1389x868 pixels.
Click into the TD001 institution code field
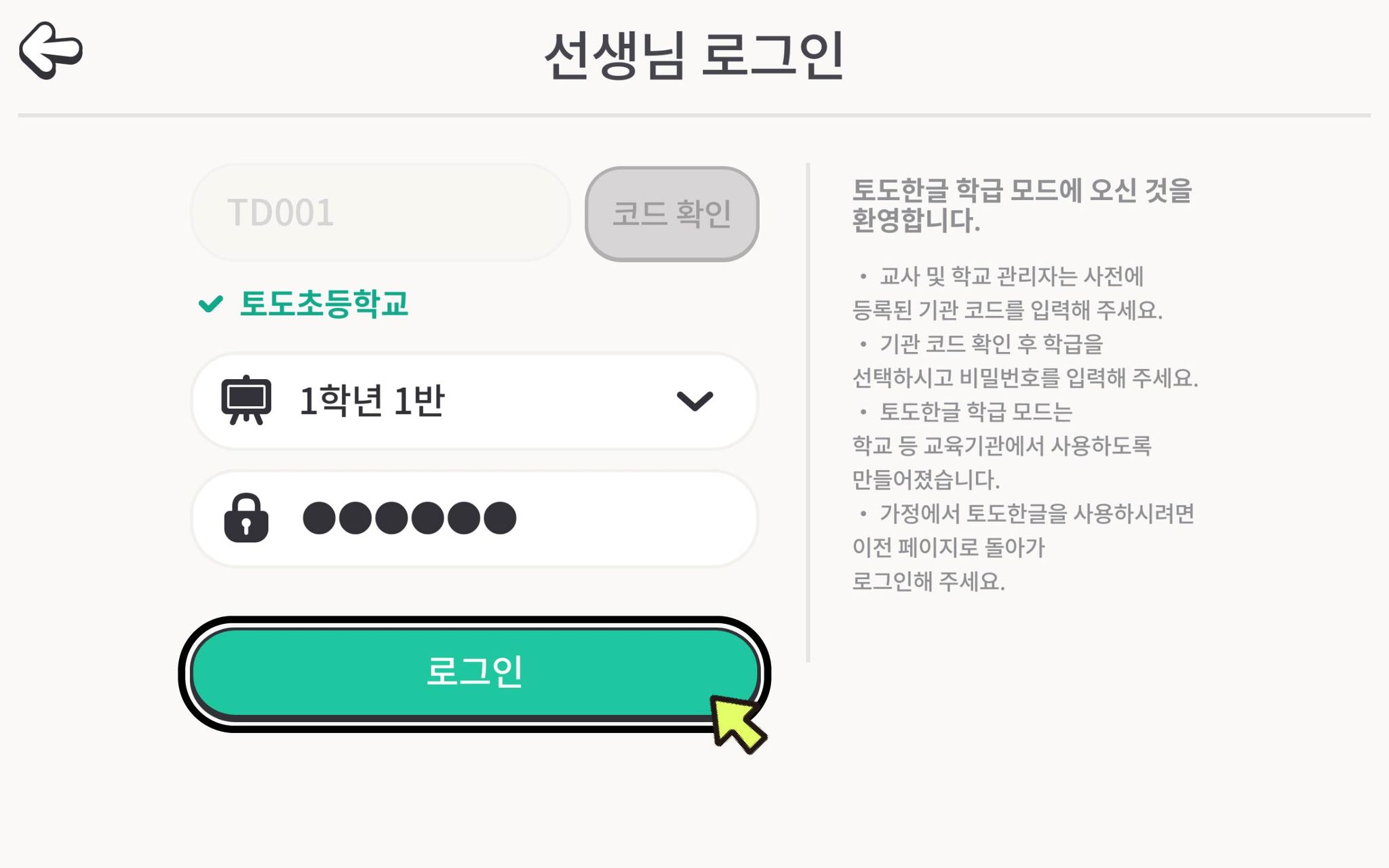pyautogui.click(x=380, y=212)
